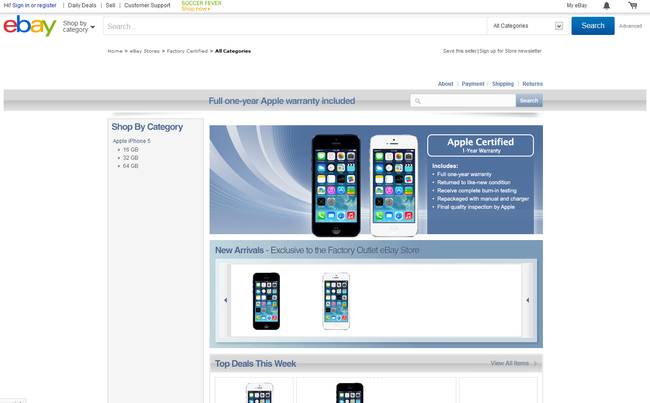This screenshot has height=403, width=650.
Task: Select the 64 GB subcategory
Action: point(131,166)
